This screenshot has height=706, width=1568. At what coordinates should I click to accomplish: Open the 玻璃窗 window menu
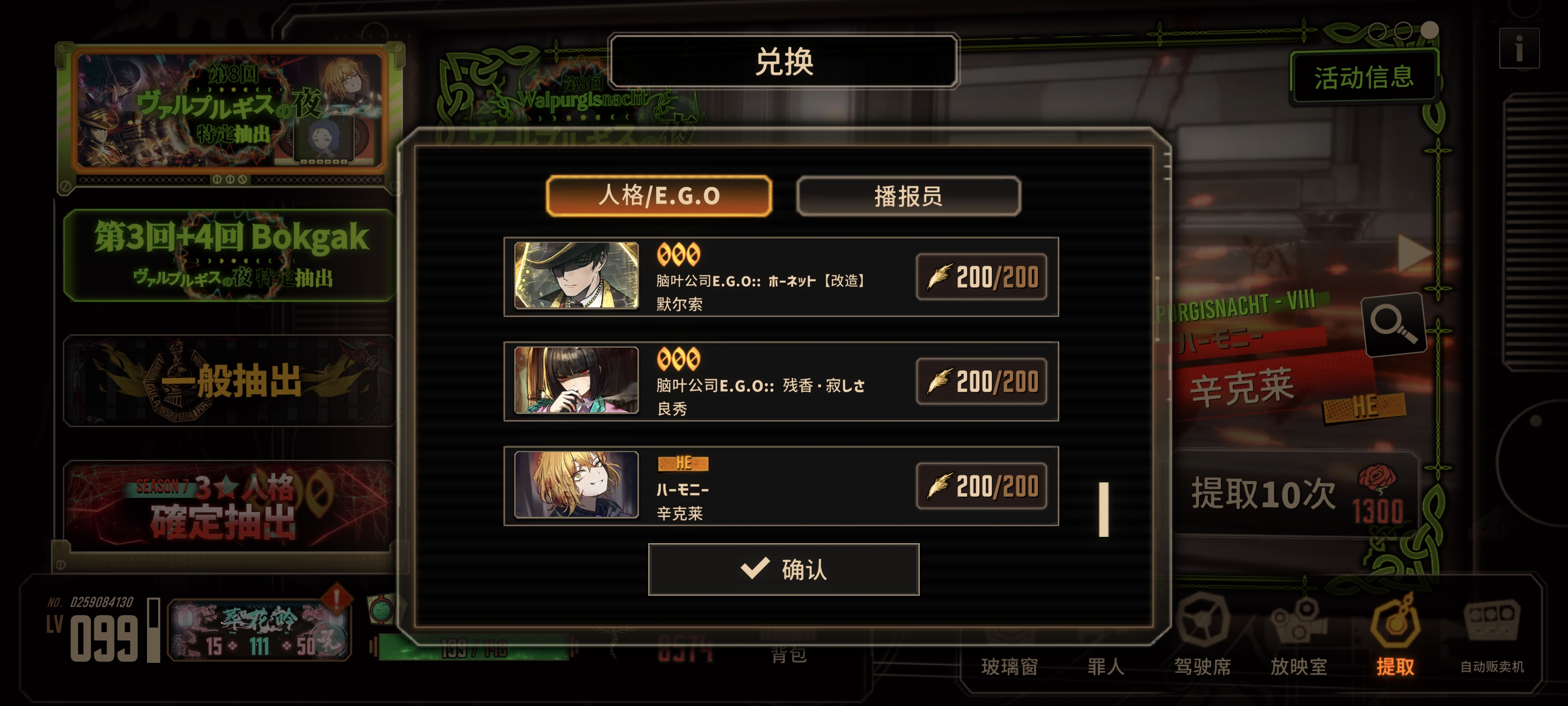(x=1009, y=666)
